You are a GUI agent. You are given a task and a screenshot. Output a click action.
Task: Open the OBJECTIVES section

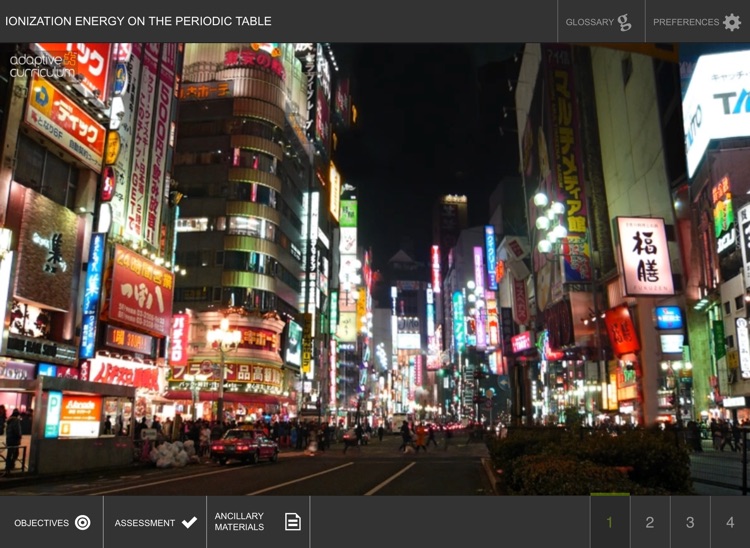[x=52, y=522]
